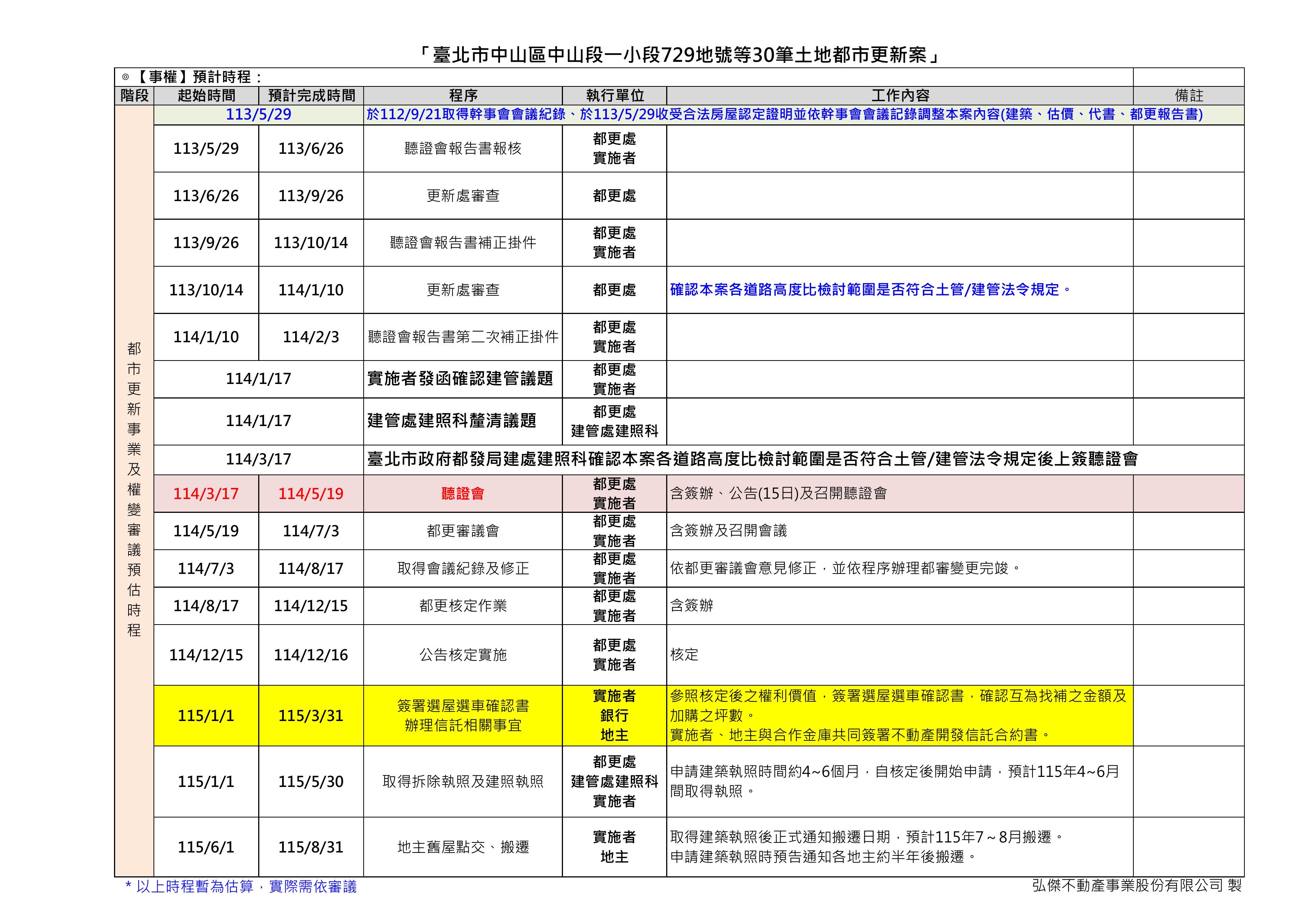1307x924 pixels.
Task: Select completion date 114/12/16
Action: (x=311, y=655)
